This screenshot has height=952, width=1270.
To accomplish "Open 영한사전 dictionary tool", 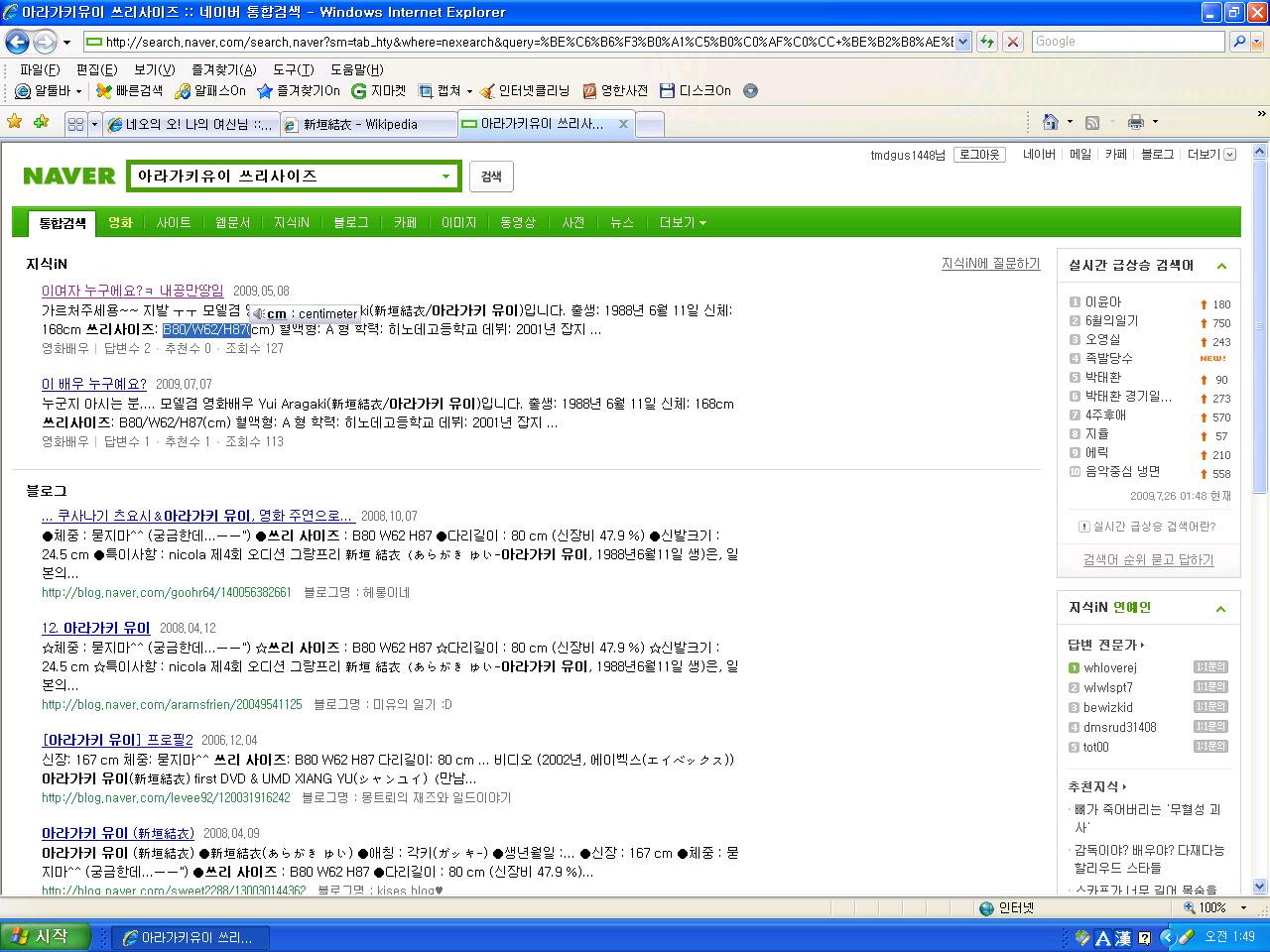I will click(615, 90).
